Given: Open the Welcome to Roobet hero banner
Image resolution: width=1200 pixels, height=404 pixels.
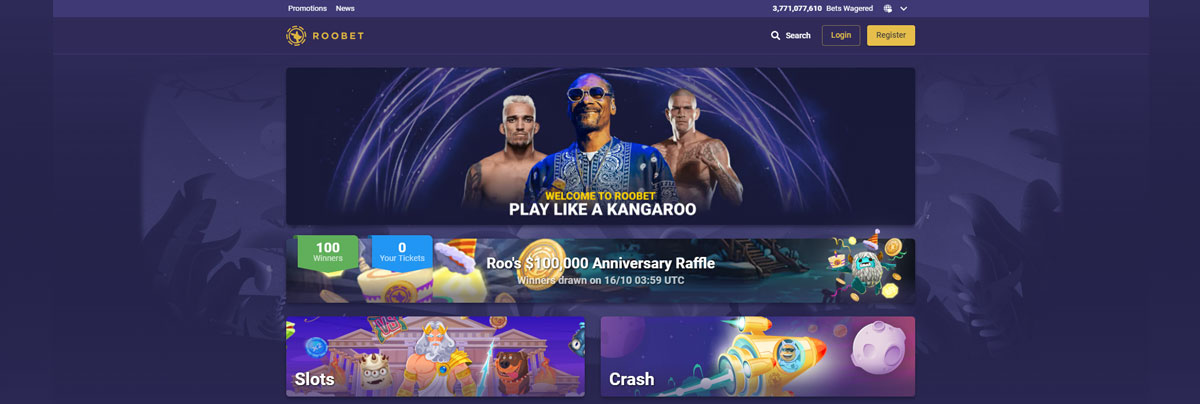Looking at the screenshot, I should [x=600, y=146].
